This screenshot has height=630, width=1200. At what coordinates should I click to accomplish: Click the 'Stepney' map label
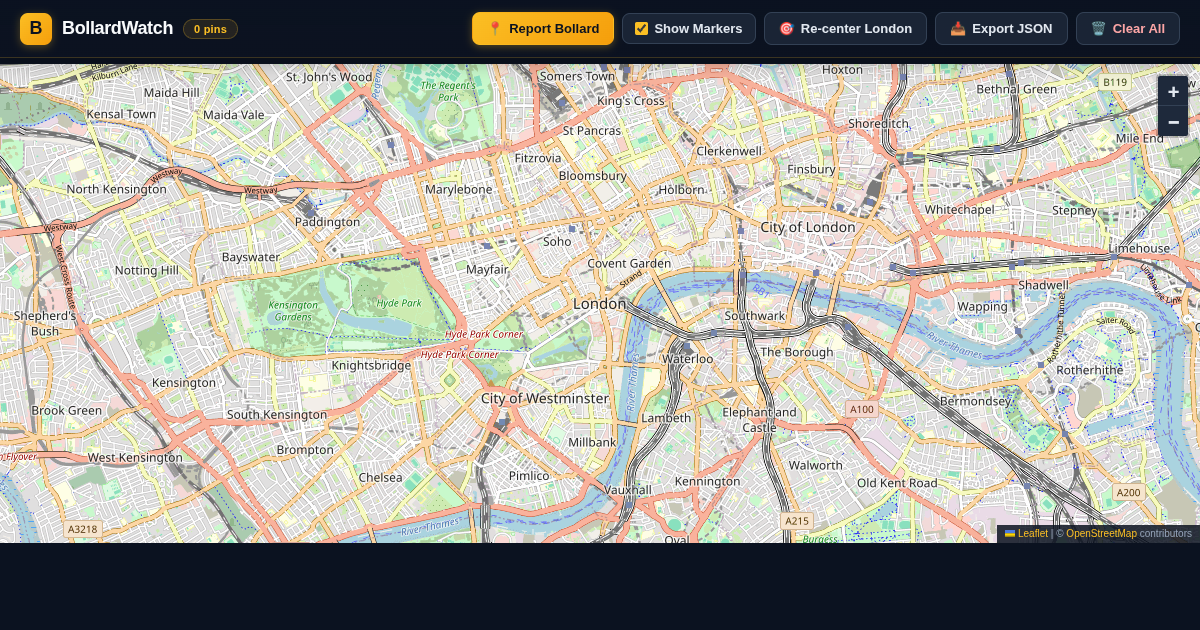[1075, 210]
